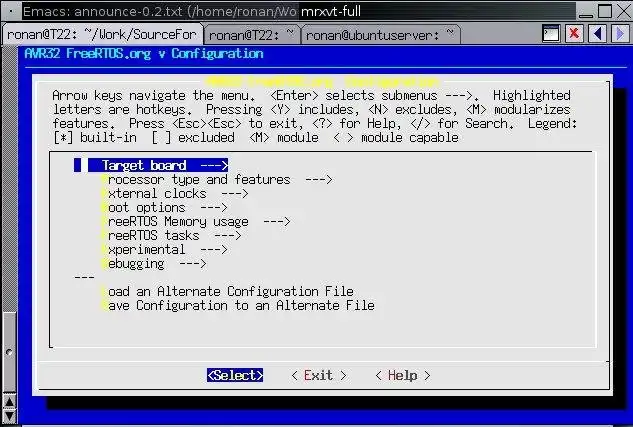The width and height of the screenshot is (633, 427).
Task: Select the Target board submenu entry
Action: pyautogui.click(x=158, y=165)
